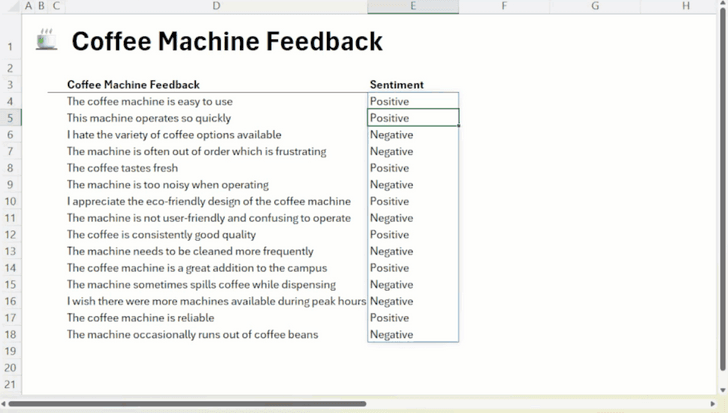Screen dimensions: 728x413
Task: Click the scroll down arrow on vertical scrollbar
Action: pyautogui.click(x=722, y=390)
